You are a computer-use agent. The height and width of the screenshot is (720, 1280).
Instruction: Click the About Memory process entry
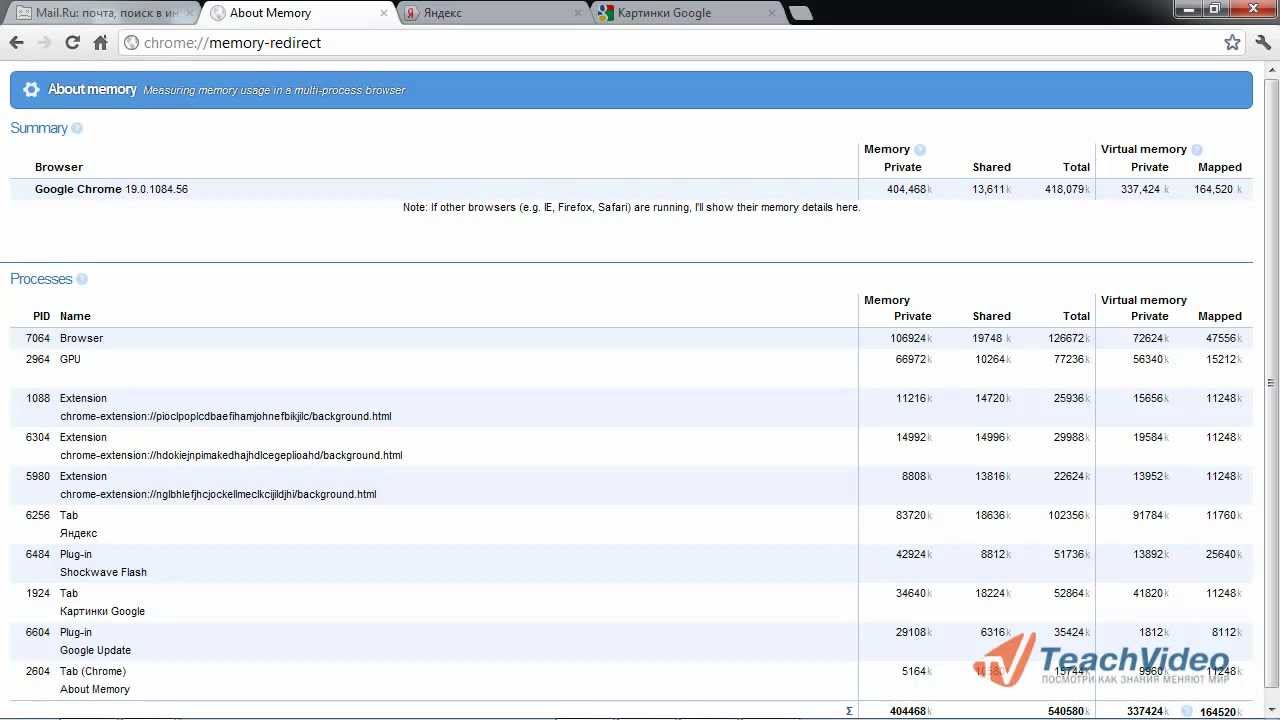[95, 689]
